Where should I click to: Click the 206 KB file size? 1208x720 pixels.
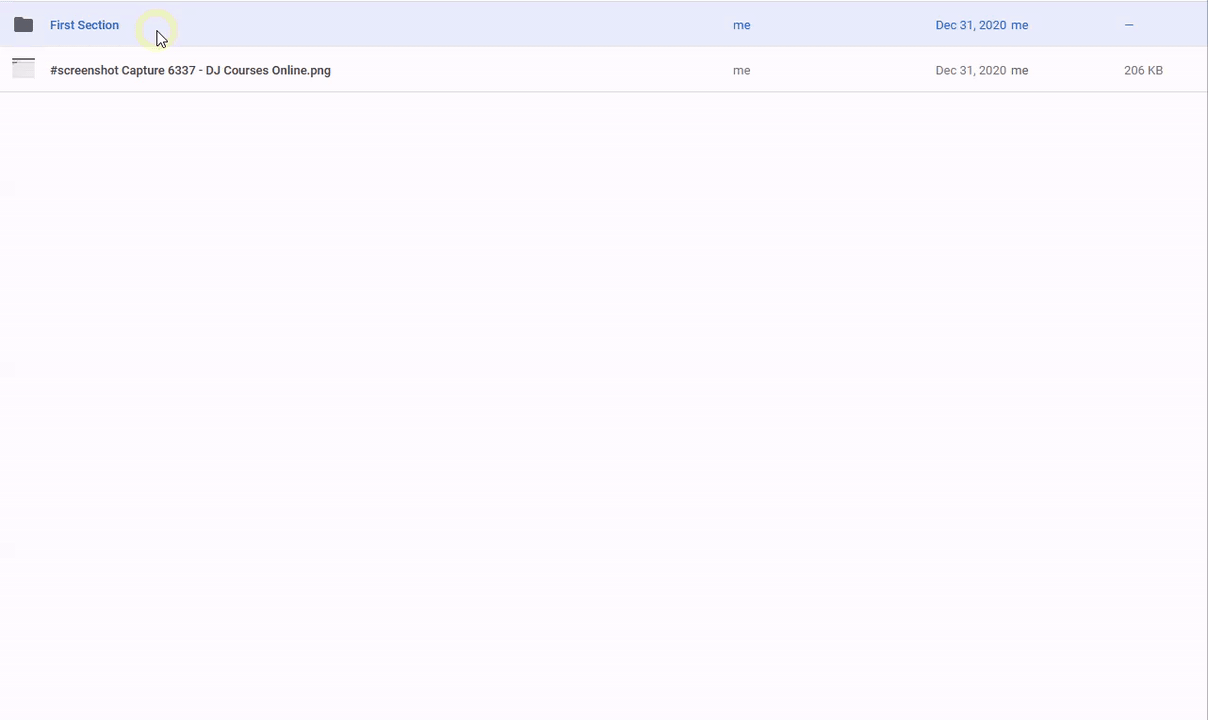click(x=1143, y=70)
